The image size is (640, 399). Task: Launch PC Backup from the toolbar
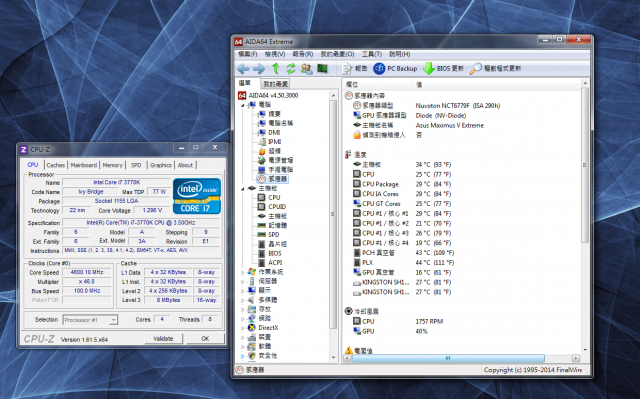[395, 69]
